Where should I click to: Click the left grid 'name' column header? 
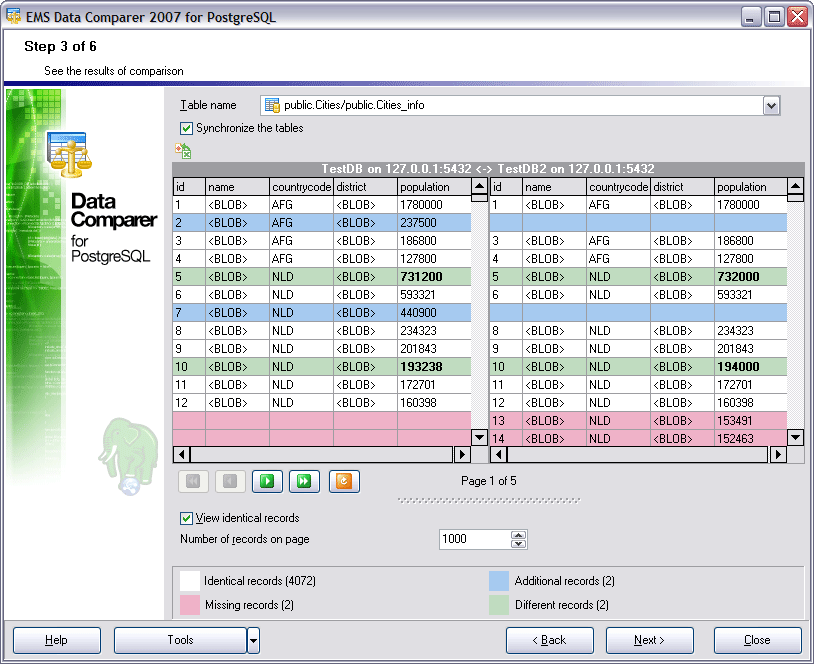pyautogui.click(x=237, y=187)
